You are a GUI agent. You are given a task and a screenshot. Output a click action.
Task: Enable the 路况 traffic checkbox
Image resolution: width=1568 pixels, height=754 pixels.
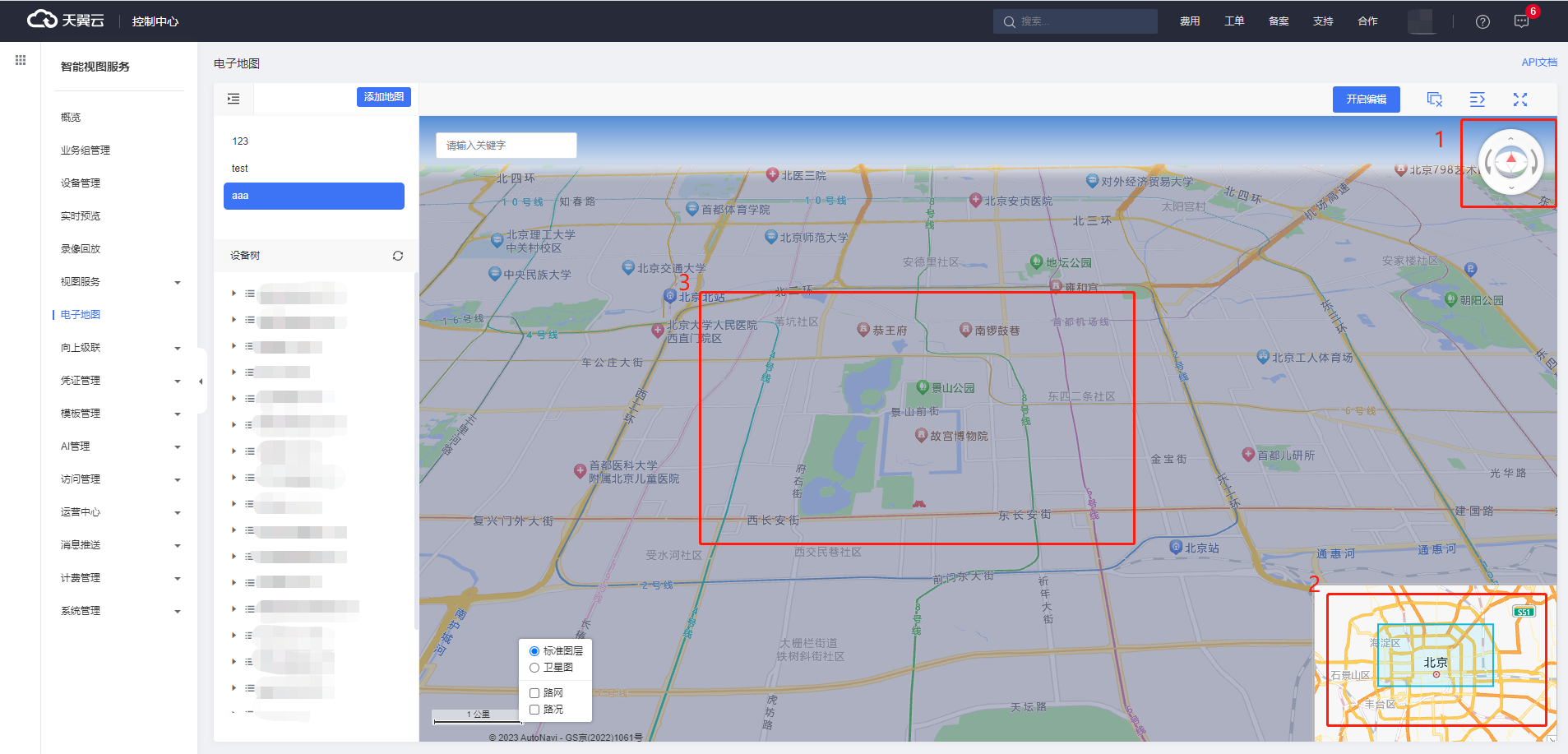click(x=534, y=710)
